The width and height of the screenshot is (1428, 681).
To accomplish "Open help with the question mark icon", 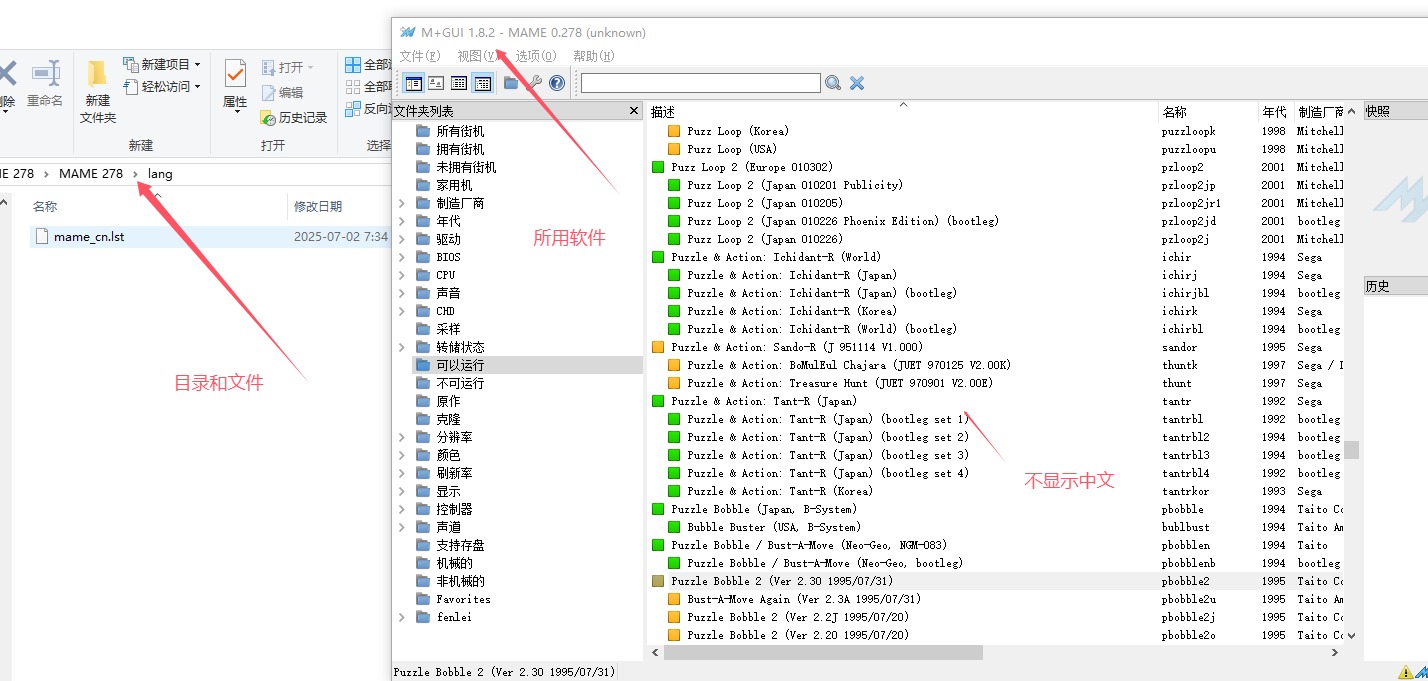I will coord(557,83).
